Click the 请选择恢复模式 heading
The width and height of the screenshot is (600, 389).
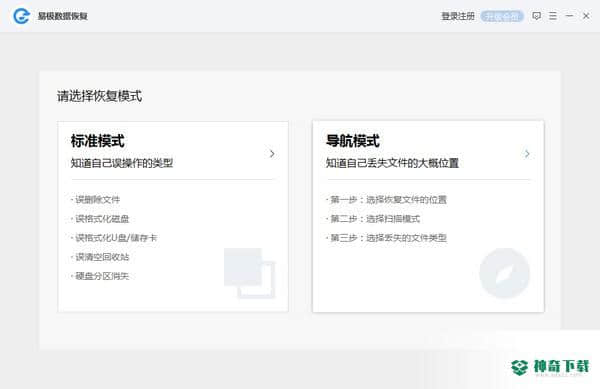pos(99,96)
